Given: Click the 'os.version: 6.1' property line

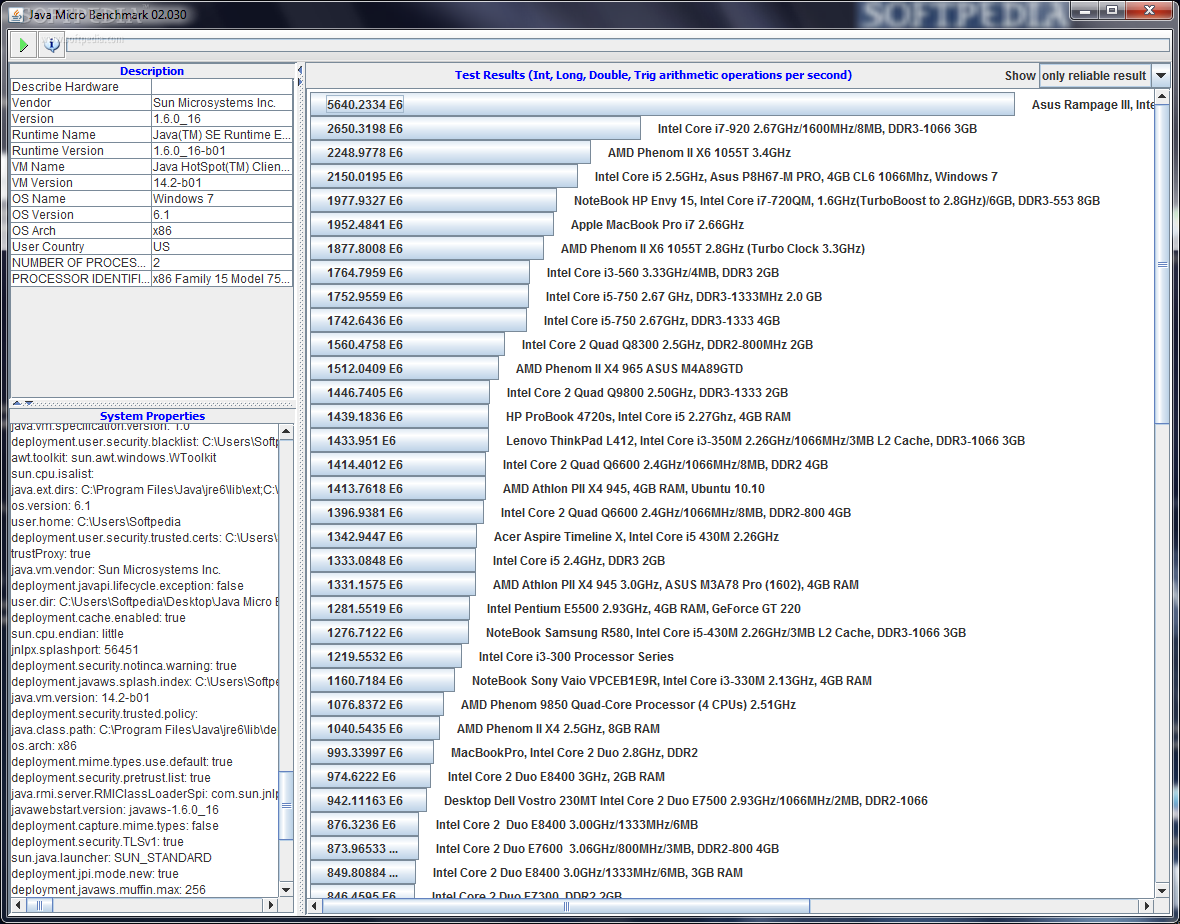Looking at the screenshot, I should coord(51,506).
